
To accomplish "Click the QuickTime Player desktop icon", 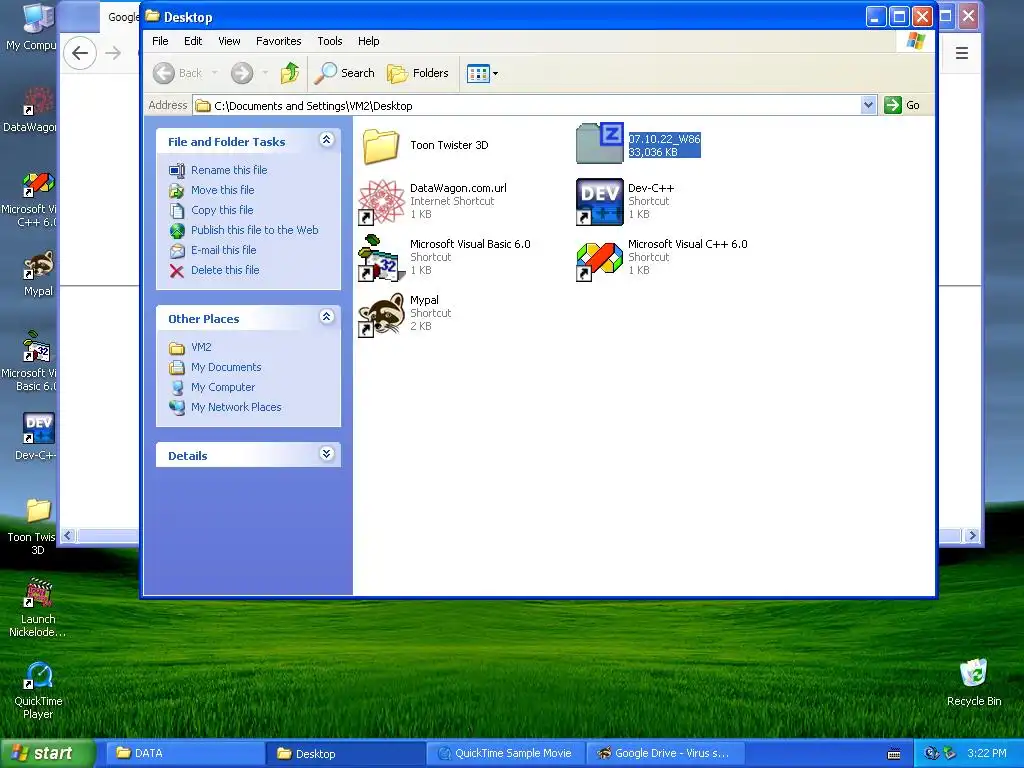I will 38,675.
